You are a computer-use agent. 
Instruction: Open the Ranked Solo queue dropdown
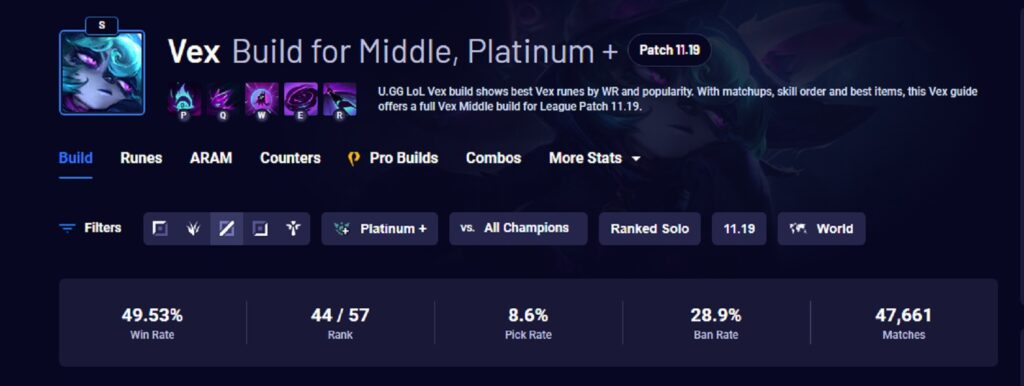649,229
